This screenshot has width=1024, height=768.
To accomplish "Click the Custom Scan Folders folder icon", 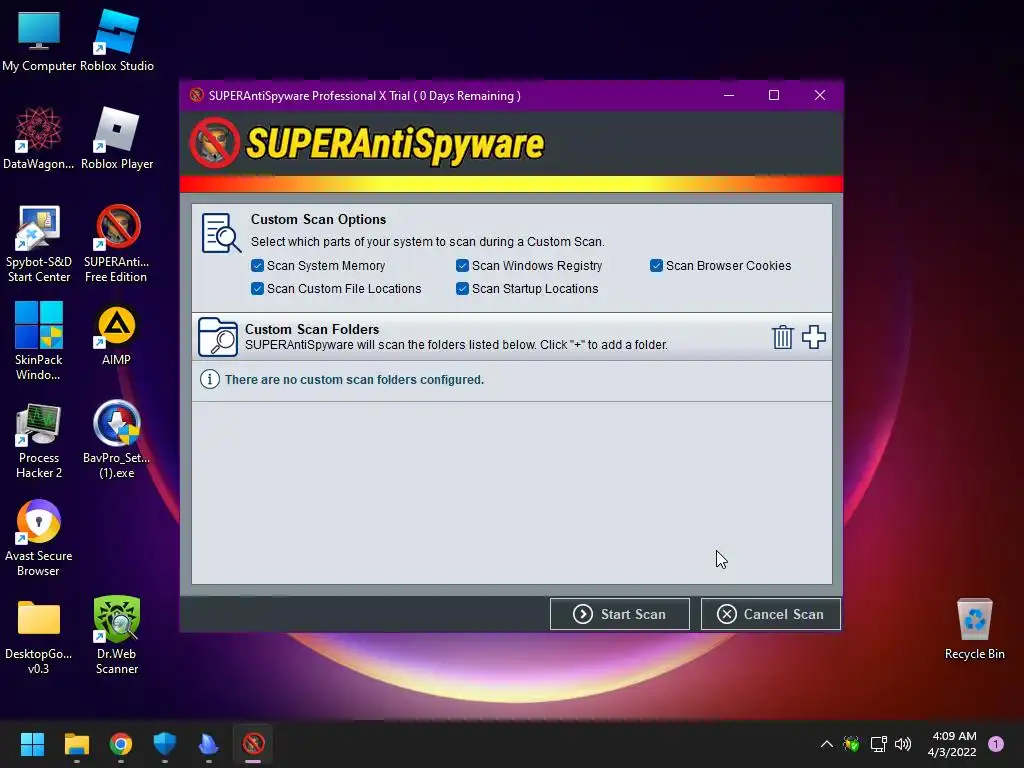I will click(217, 336).
